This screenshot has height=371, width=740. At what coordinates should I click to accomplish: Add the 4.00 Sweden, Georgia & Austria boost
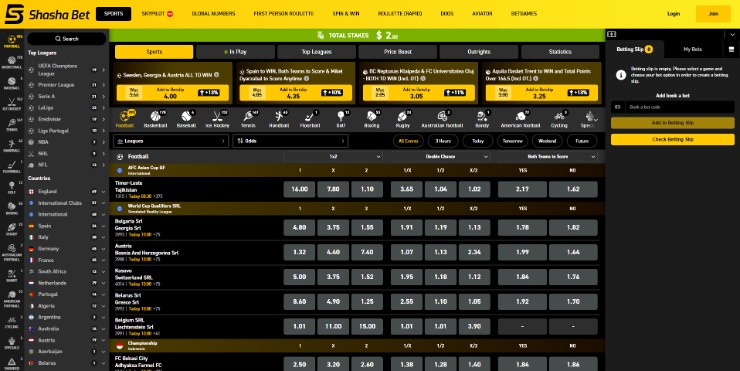pyautogui.click(x=173, y=93)
